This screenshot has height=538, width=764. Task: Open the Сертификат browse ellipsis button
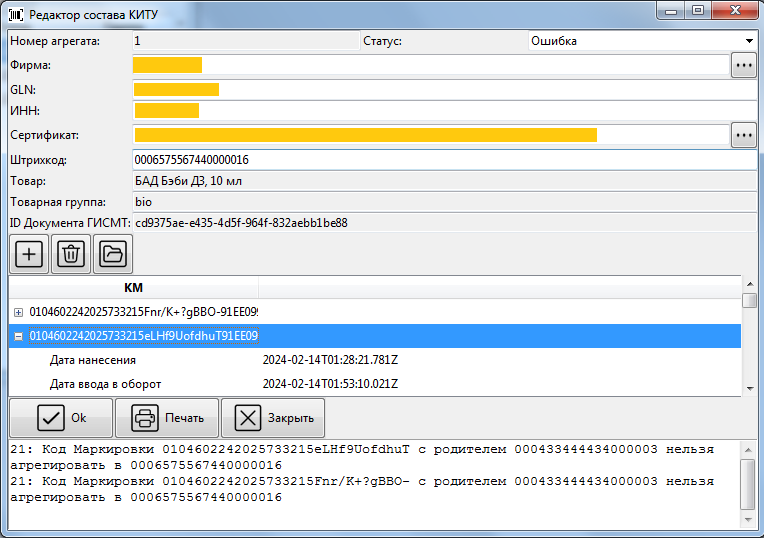(x=743, y=134)
